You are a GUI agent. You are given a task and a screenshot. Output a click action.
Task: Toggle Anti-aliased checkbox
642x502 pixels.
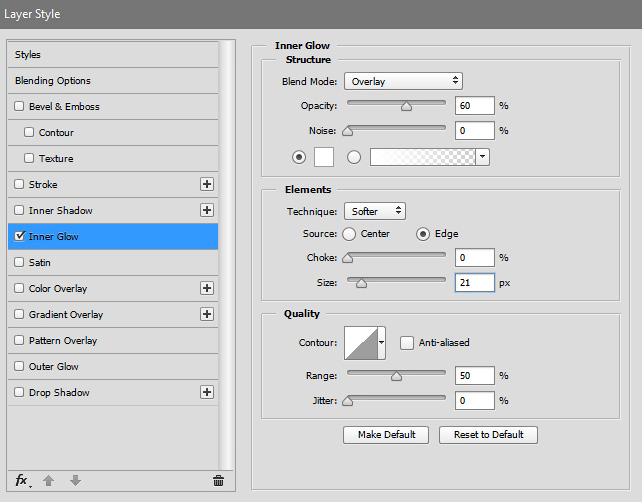[x=407, y=343]
